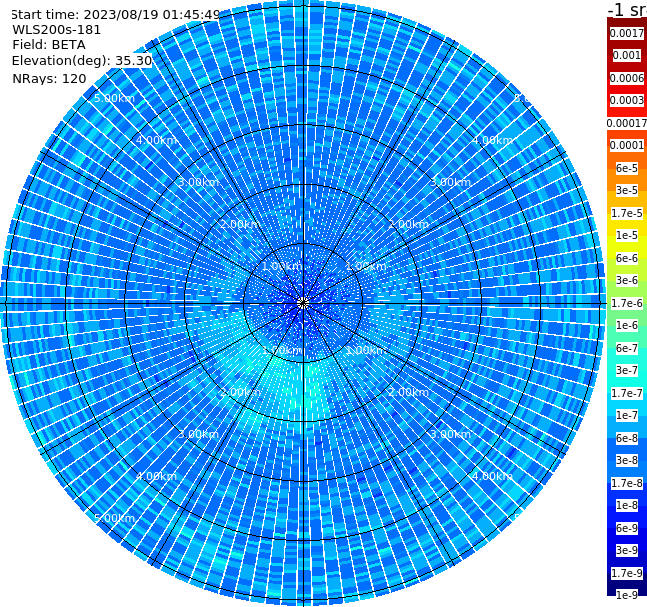Image resolution: width=647 pixels, height=607 pixels.
Task: Click the southwest 3.00km range ring label
Action: 198,434
